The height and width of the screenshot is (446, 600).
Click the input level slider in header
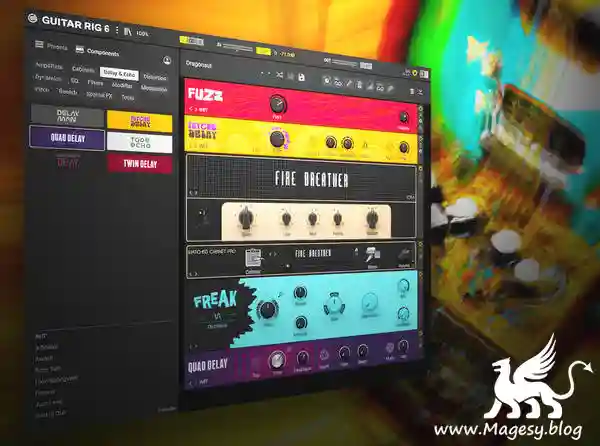(x=237, y=48)
